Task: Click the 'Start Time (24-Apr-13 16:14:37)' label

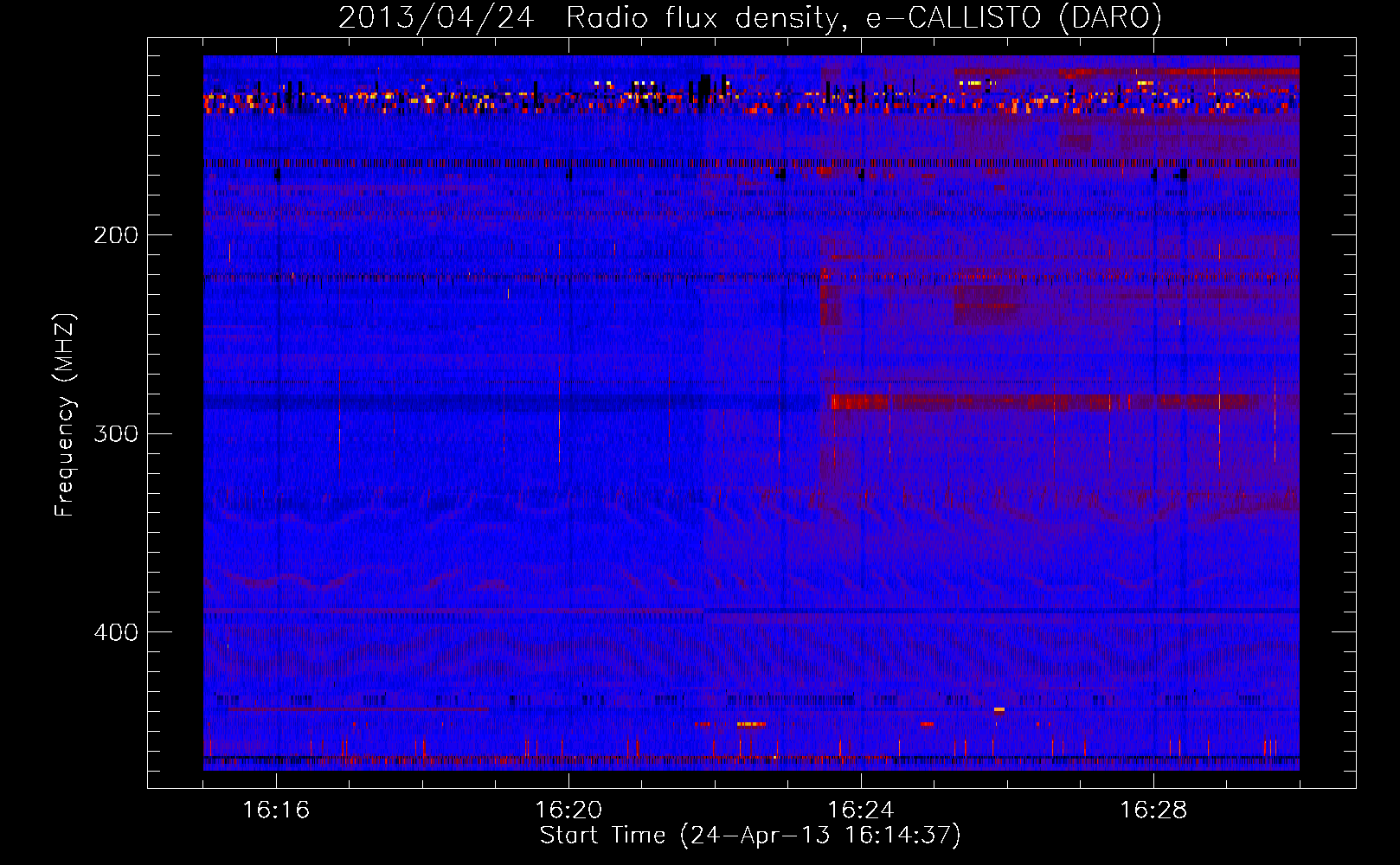Action: click(x=750, y=835)
